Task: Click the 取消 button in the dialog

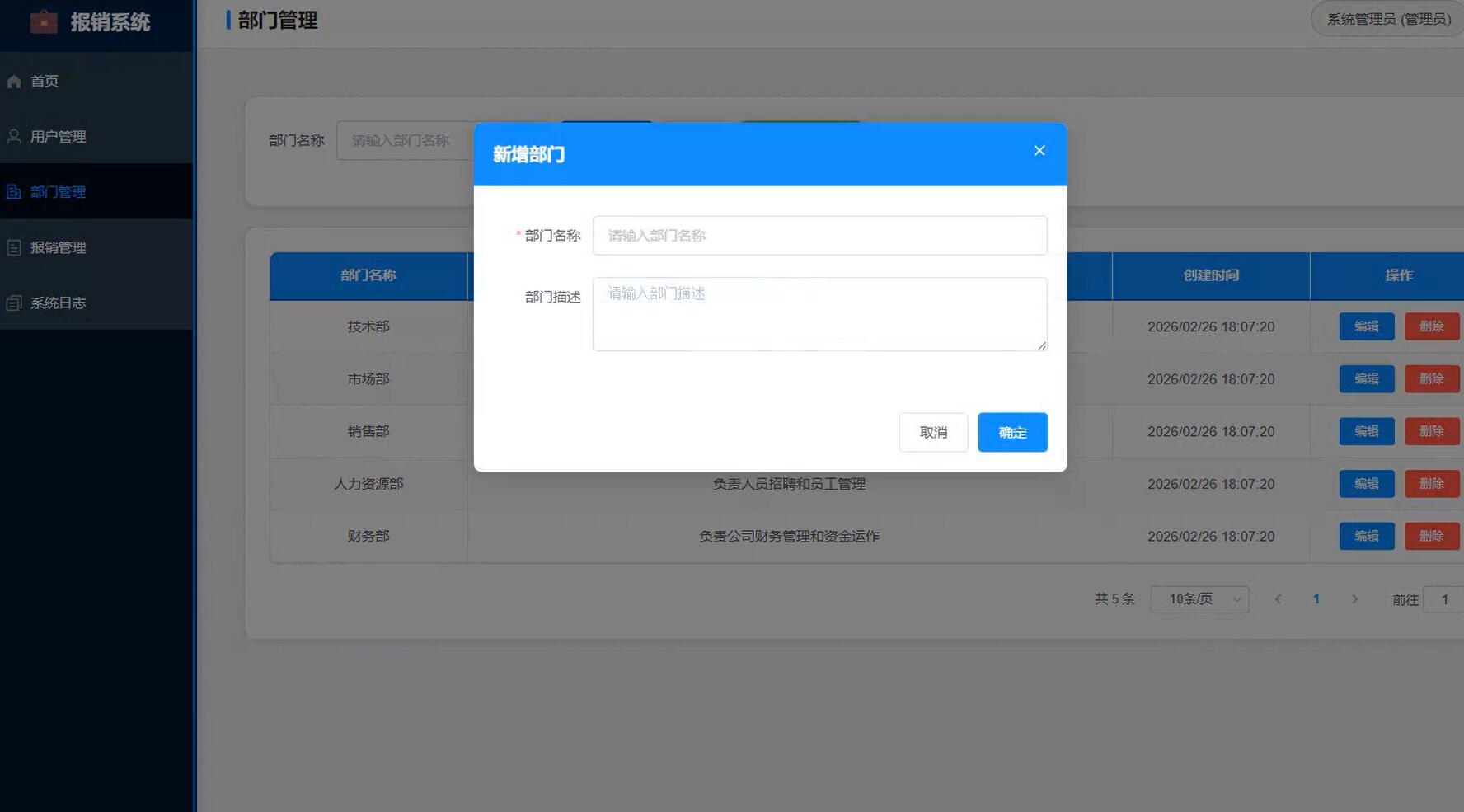Action: 933,432
